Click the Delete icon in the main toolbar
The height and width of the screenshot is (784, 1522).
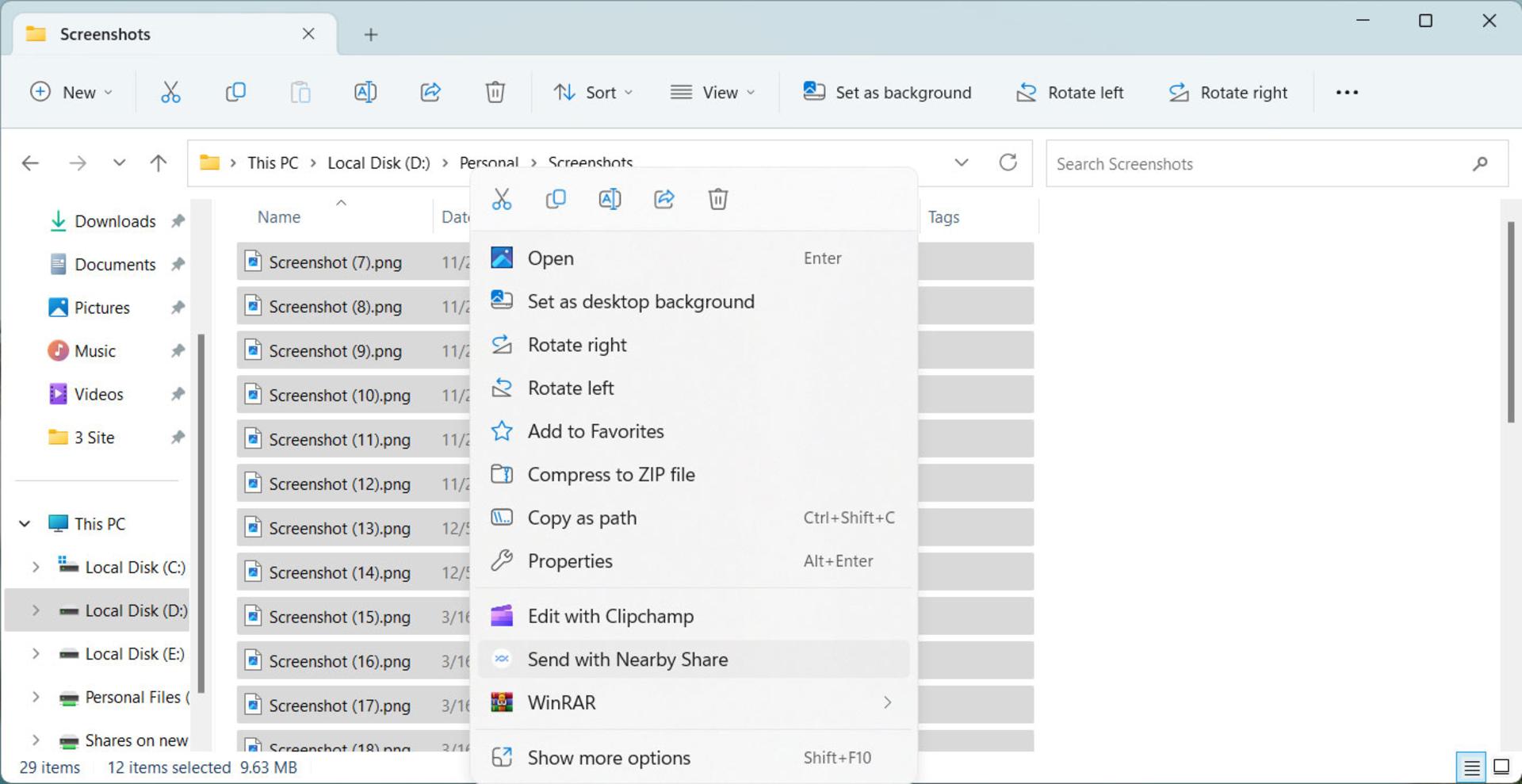click(x=495, y=92)
